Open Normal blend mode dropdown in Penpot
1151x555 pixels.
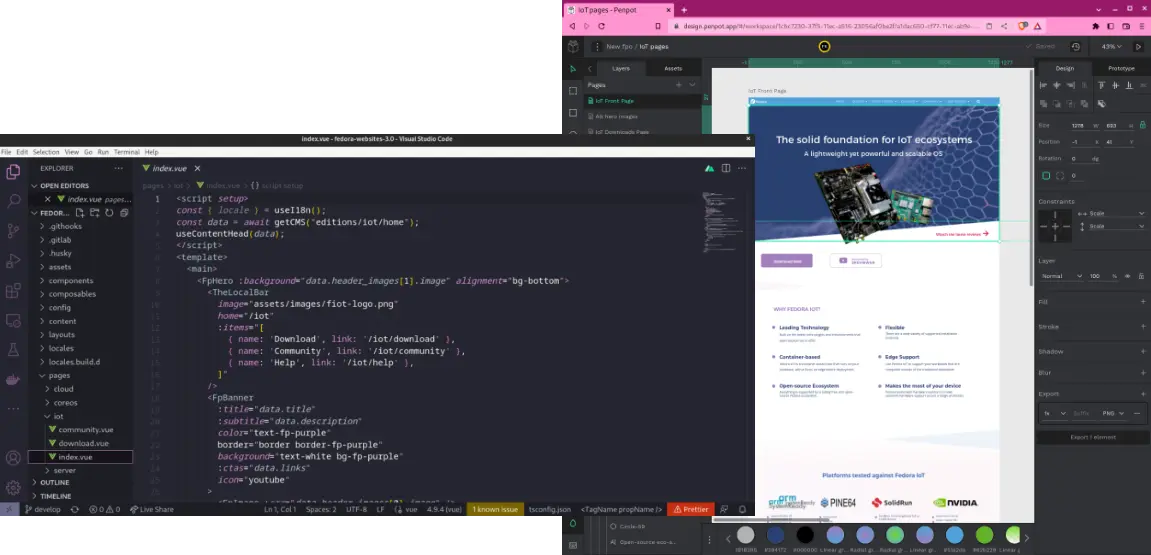1061,276
